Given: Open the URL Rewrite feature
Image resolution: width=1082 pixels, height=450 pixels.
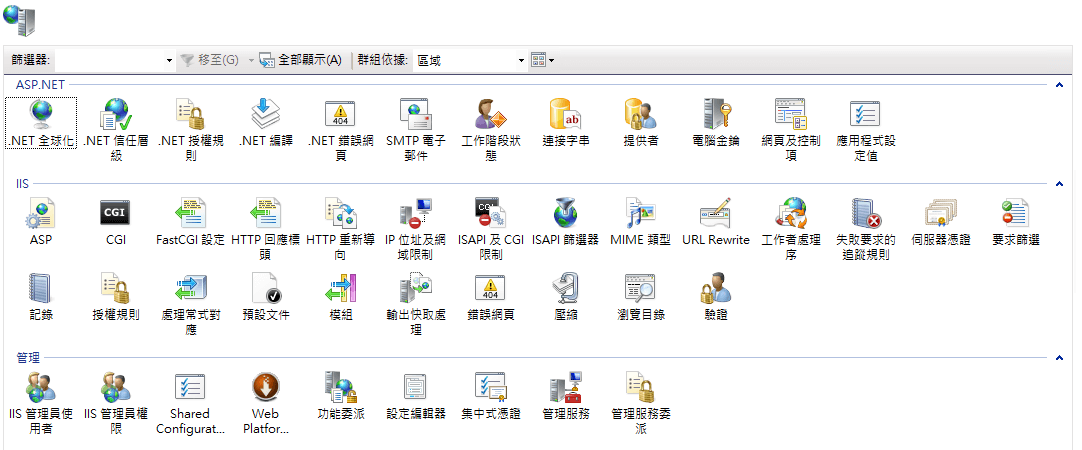Looking at the screenshot, I should (x=716, y=222).
